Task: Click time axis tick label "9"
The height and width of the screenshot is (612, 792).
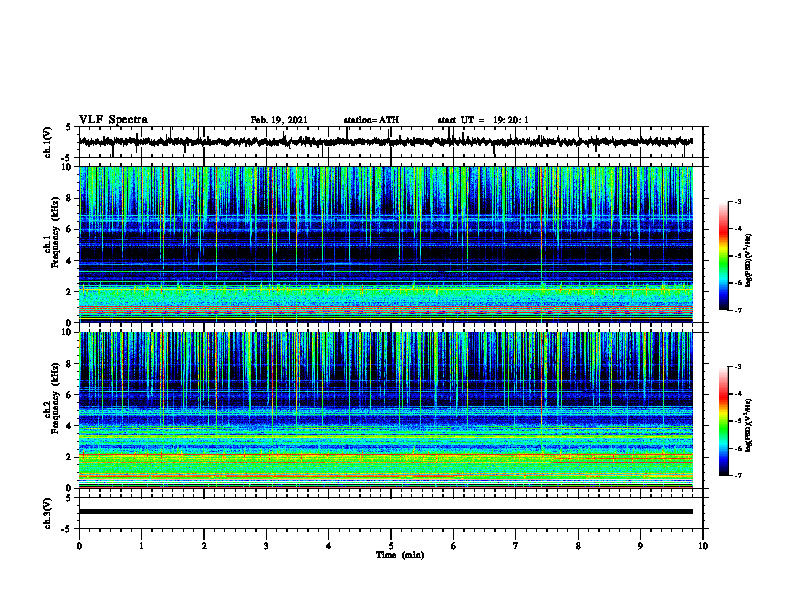Action: click(x=640, y=546)
